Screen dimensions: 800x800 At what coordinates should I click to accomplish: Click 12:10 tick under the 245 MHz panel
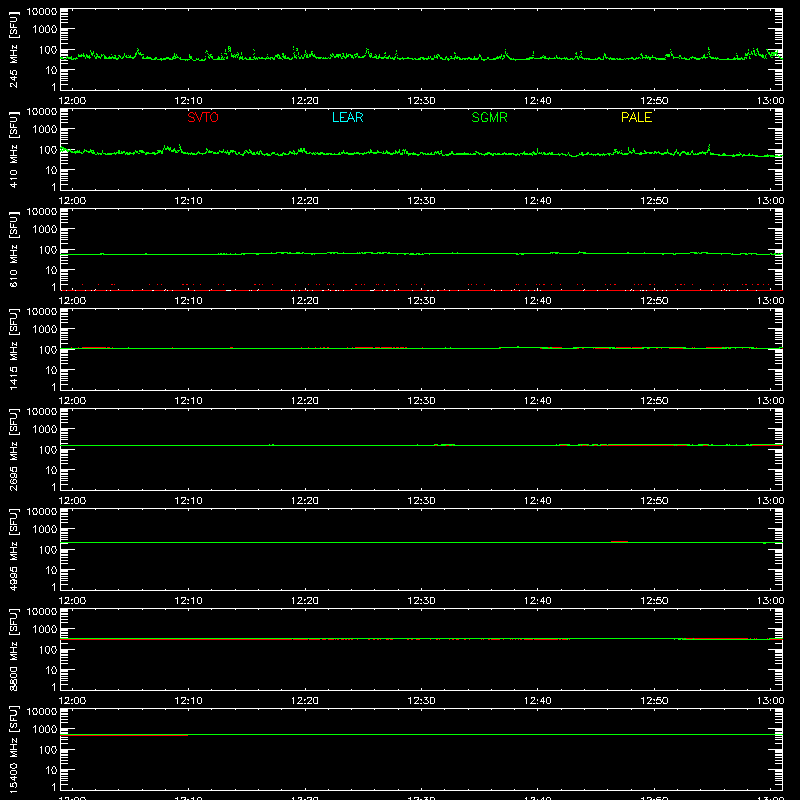point(188,101)
